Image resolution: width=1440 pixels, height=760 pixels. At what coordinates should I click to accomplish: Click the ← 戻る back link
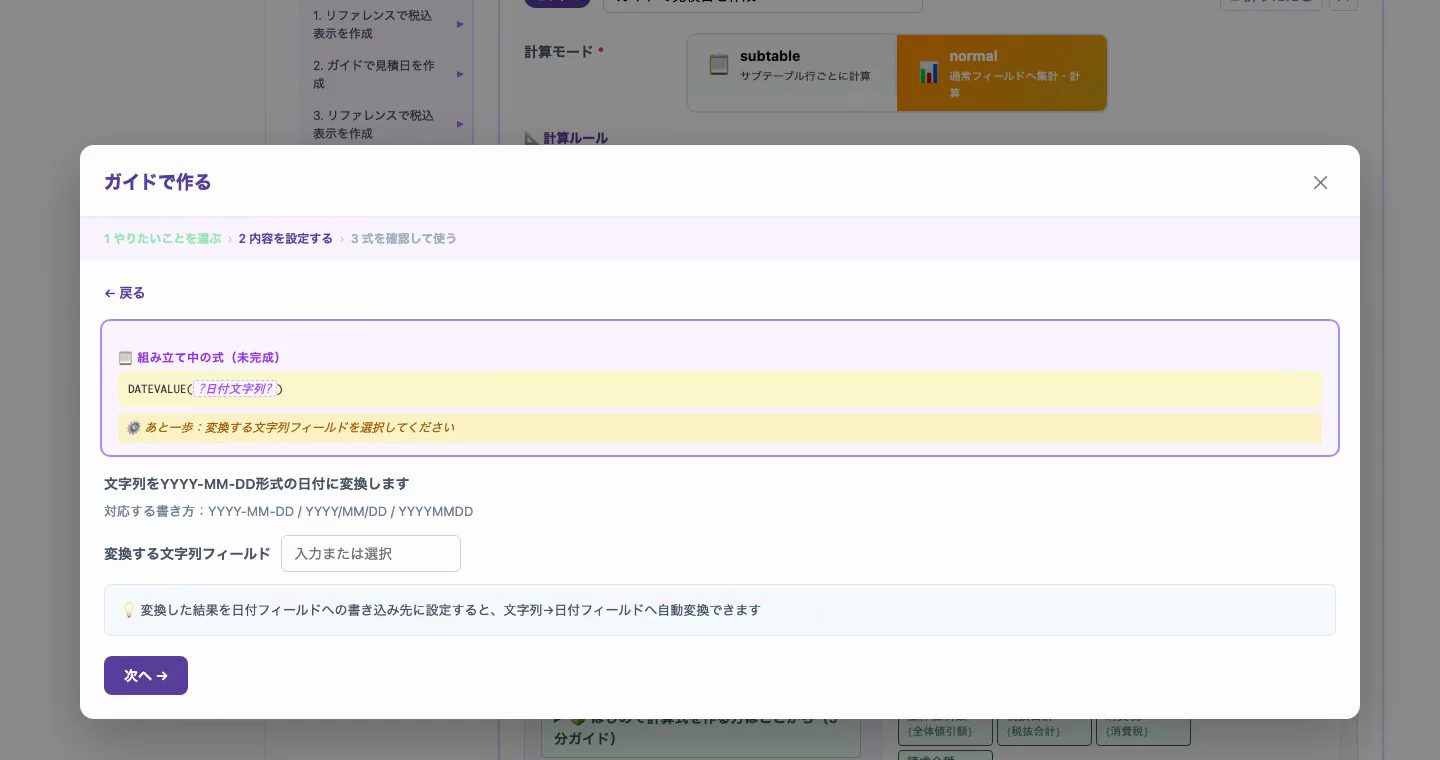[x=125, y=293]
